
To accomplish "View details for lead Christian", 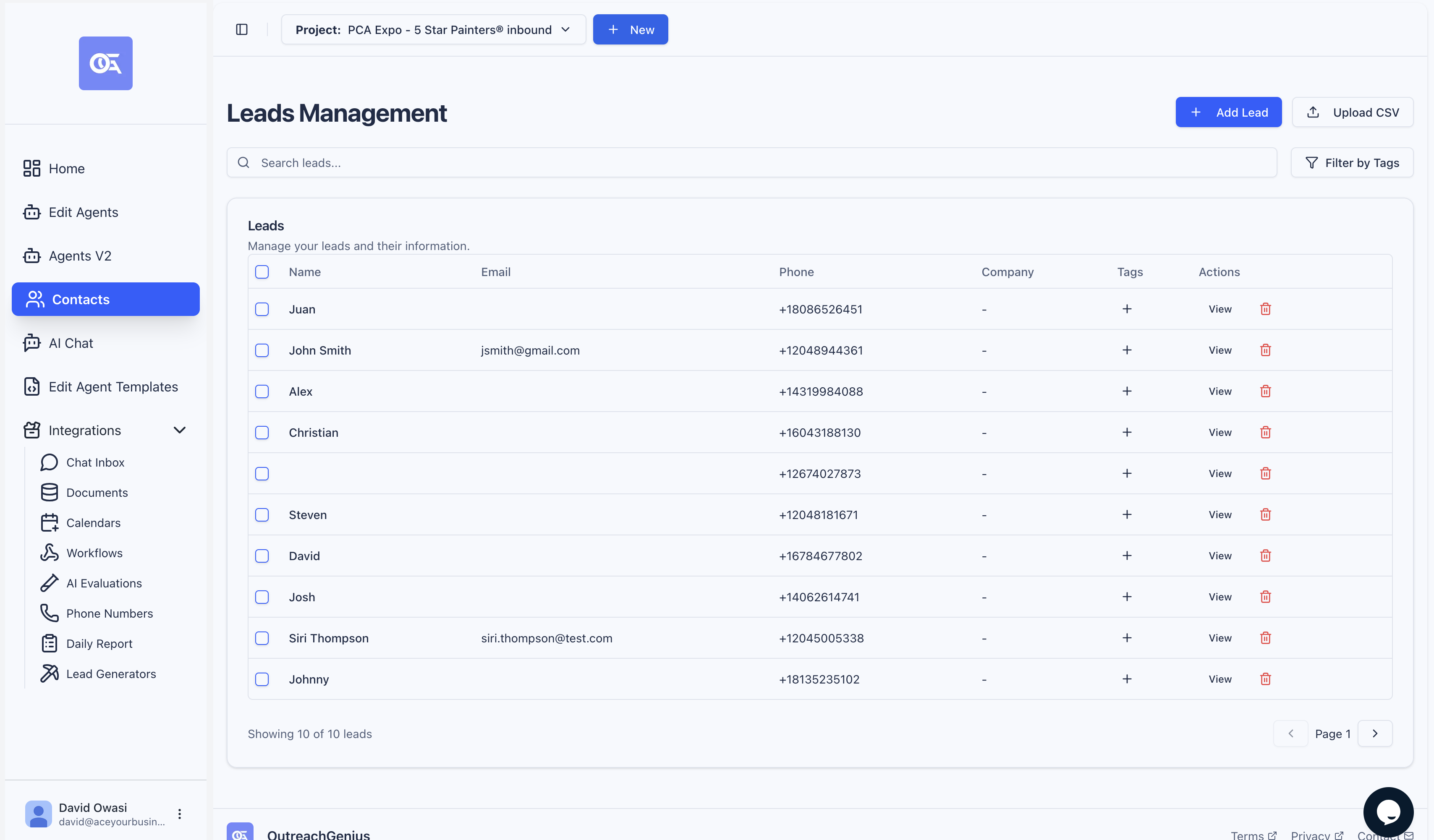I will click(1219, 432).
